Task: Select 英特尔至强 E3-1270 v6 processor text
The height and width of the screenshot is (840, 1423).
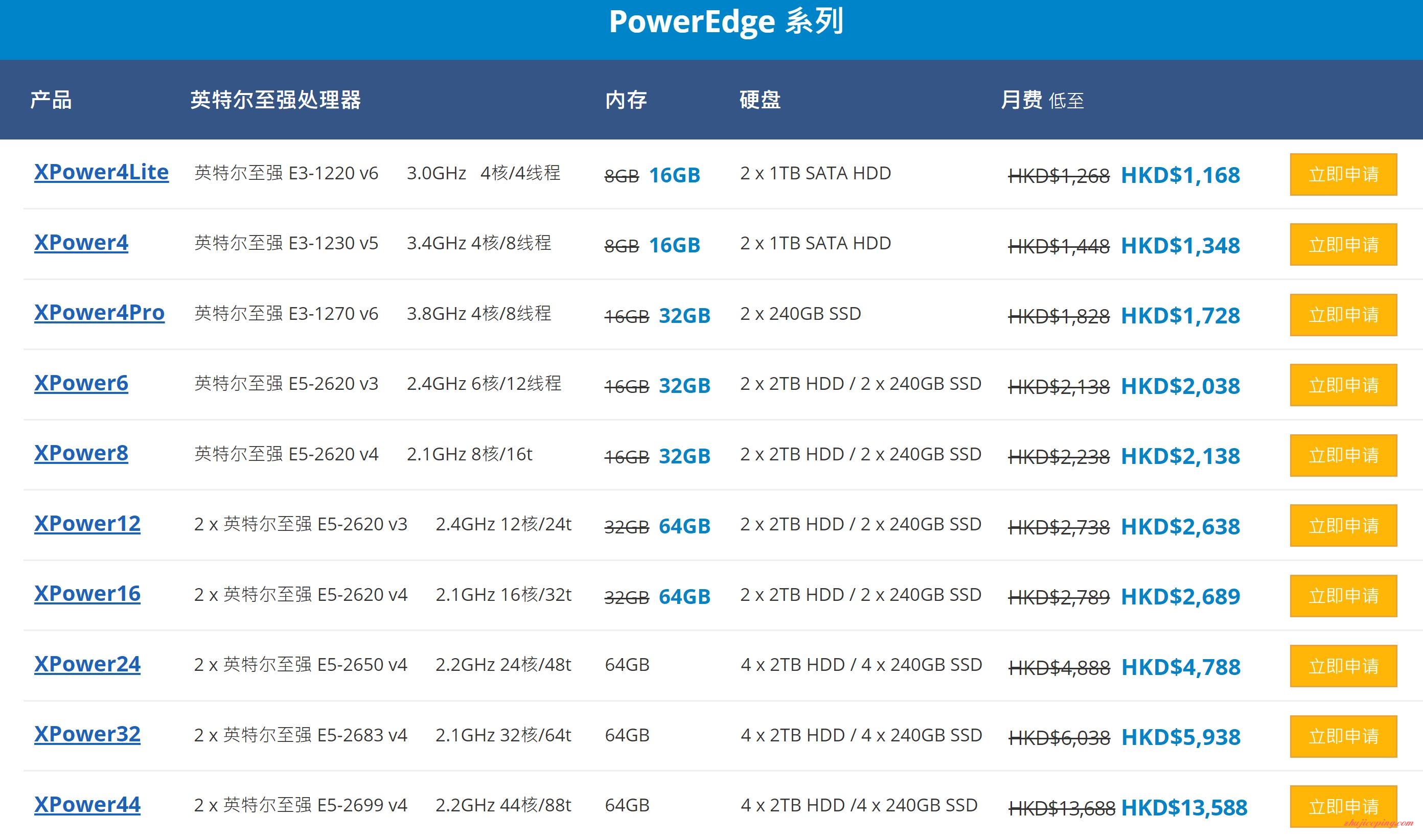Action: (x=286, y=313)
